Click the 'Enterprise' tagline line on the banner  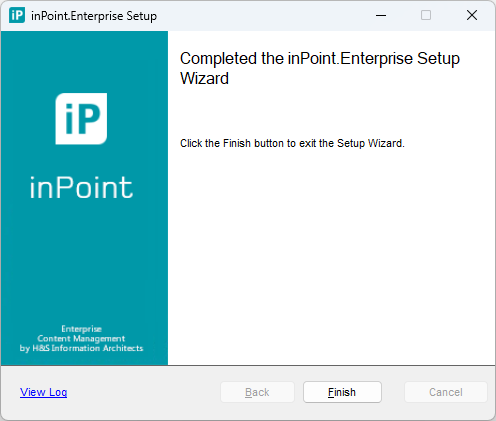81,329
